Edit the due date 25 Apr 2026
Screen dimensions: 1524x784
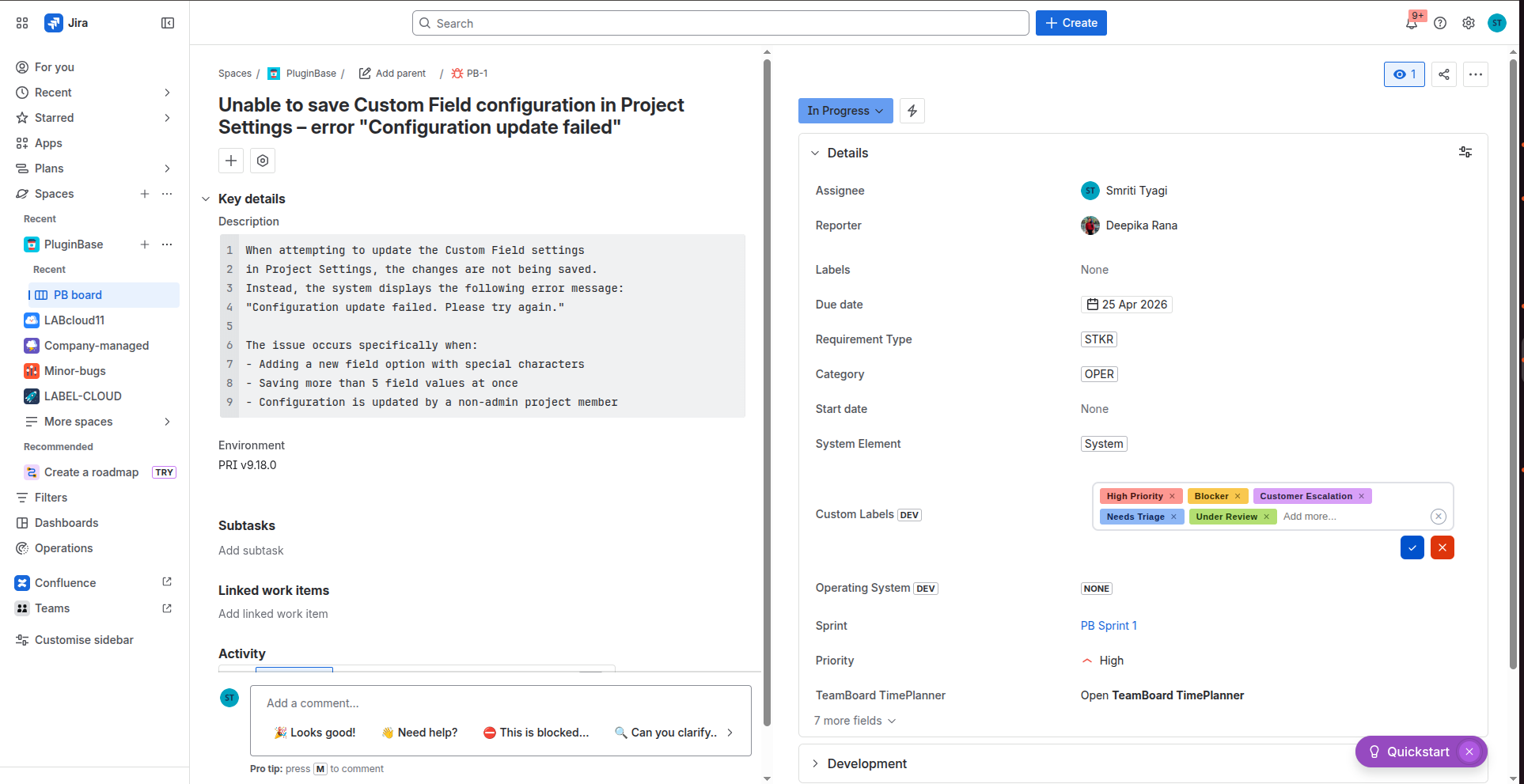(x=1127, y=305)
